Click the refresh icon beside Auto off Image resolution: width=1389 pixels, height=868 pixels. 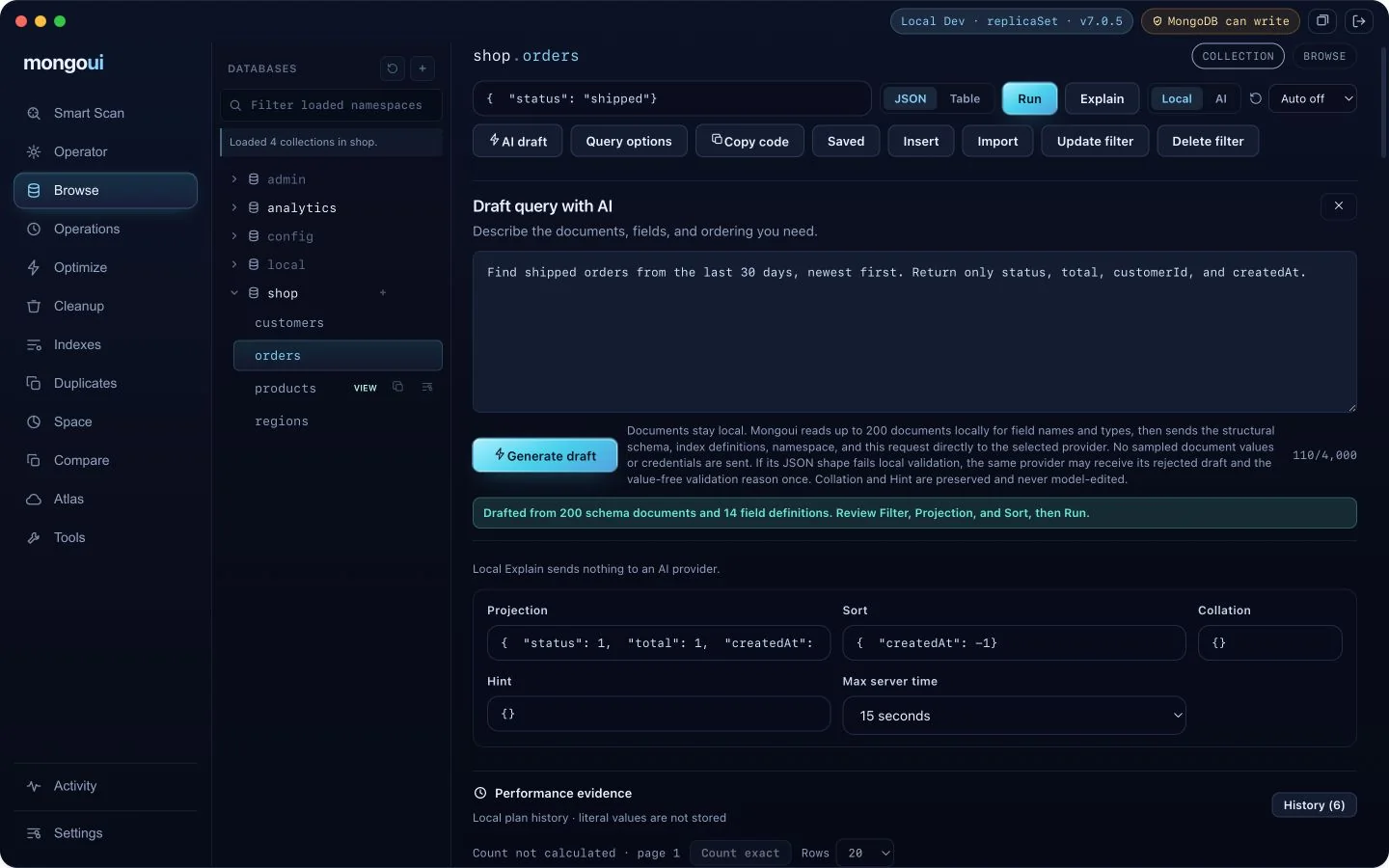coord(1255,98)
